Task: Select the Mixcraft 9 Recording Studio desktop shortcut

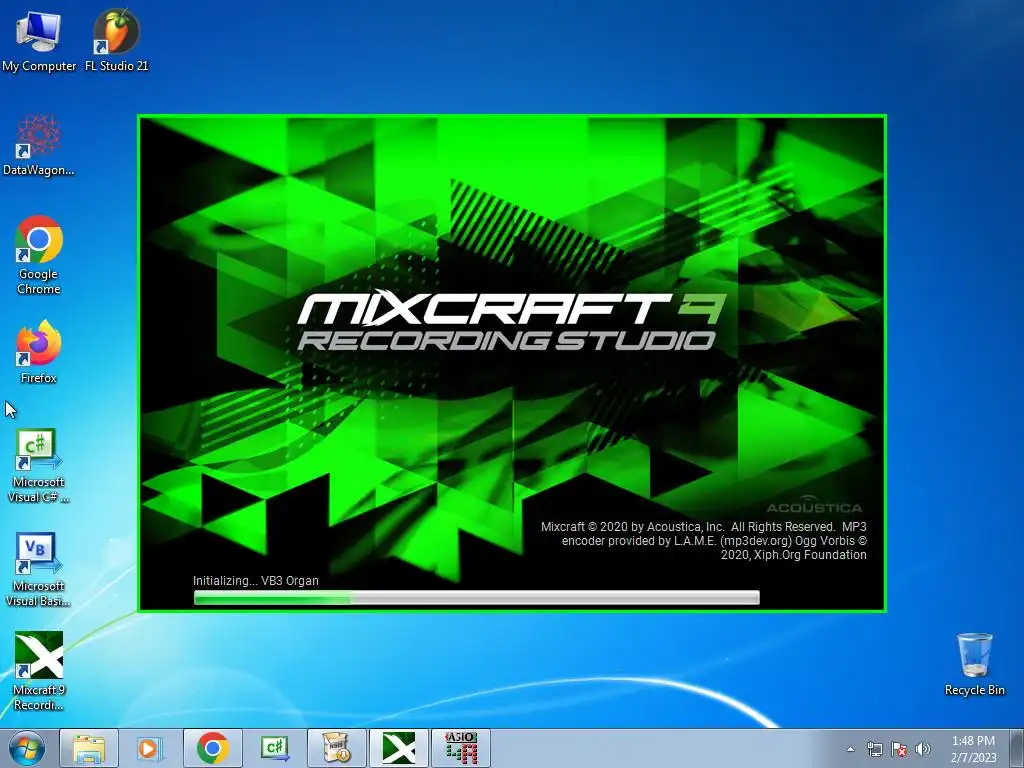Action: pos(39,671)
